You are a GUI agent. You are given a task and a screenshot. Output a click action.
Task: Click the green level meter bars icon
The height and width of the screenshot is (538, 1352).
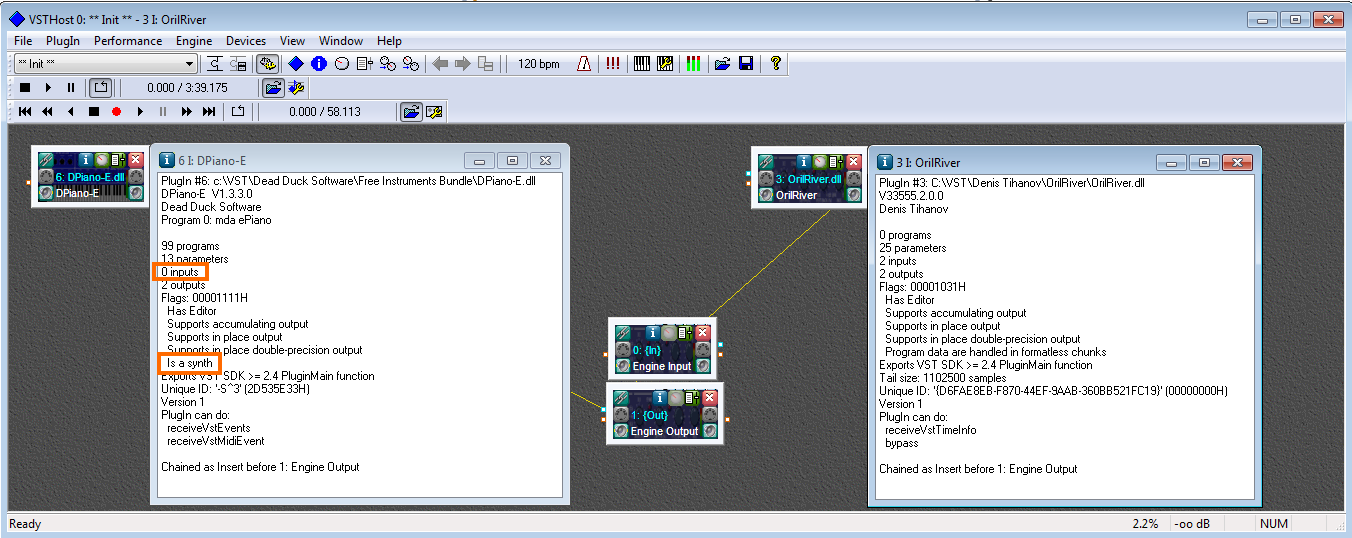pyautogui.click(x=693, y=64)
